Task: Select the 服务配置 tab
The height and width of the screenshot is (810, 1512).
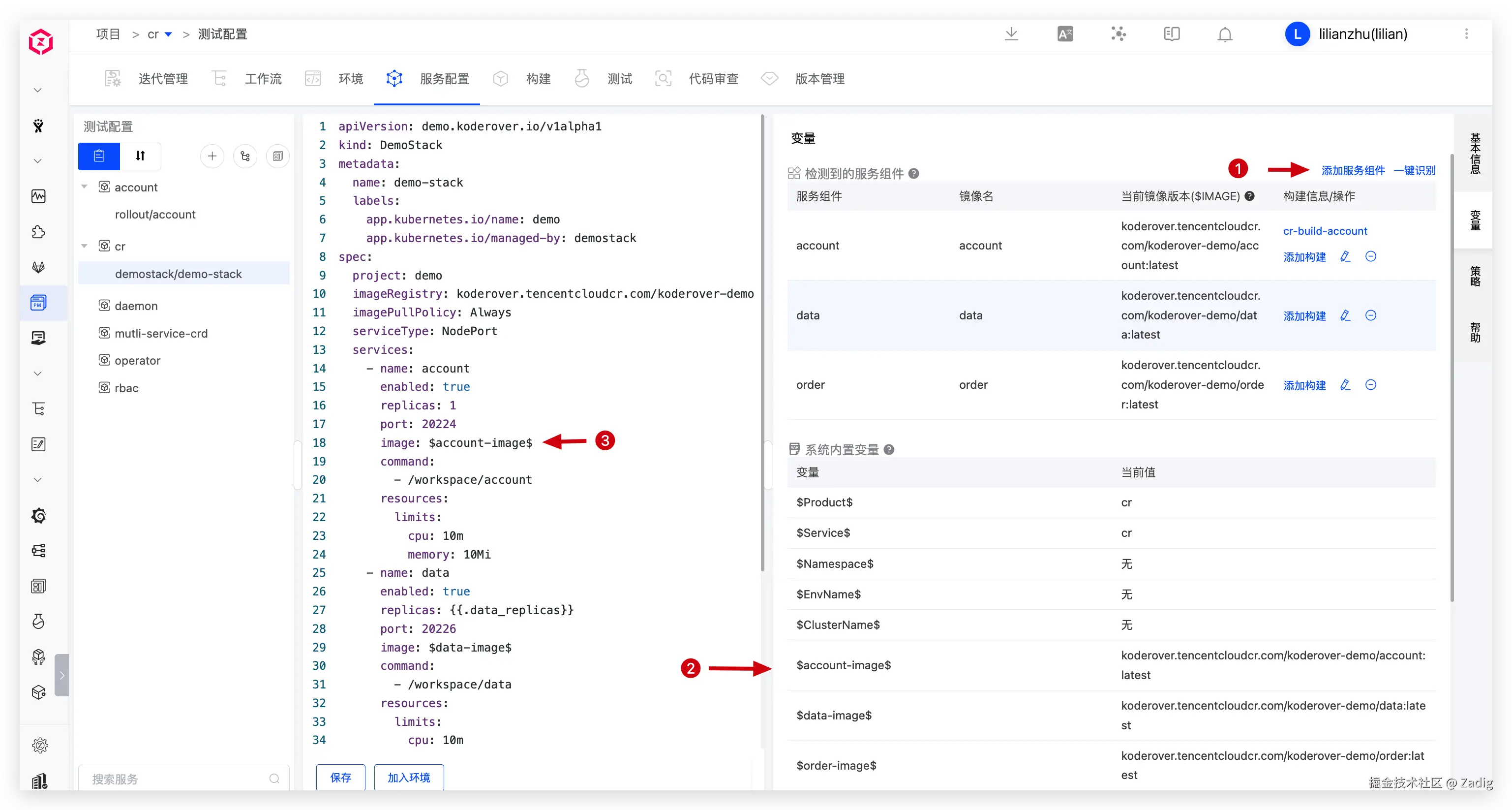Action: (x=427, y=79)
